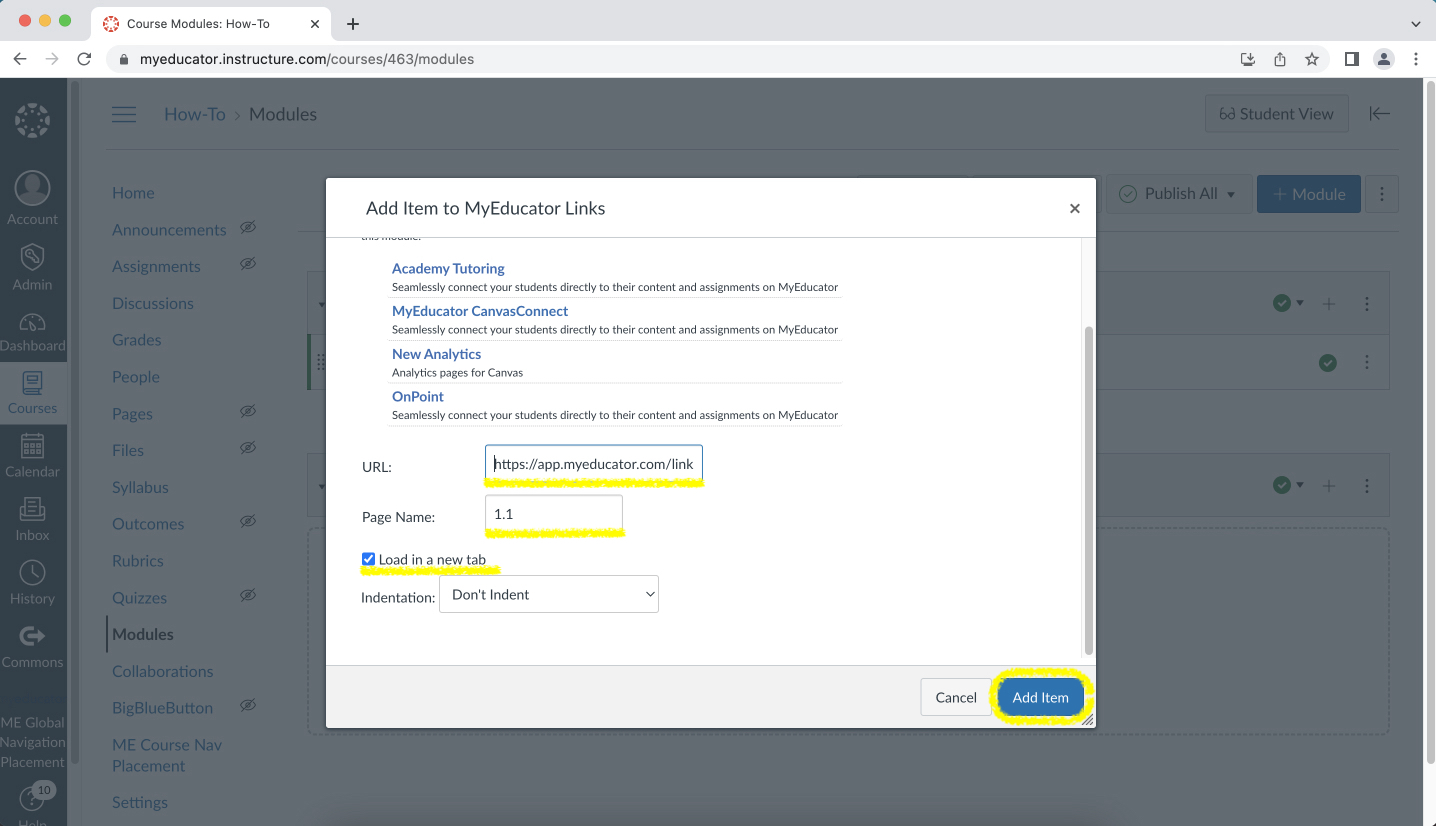Select MyEducator CanvasConnect tool link
Viewport: 1436px width, 826px height.
point(480,311)
